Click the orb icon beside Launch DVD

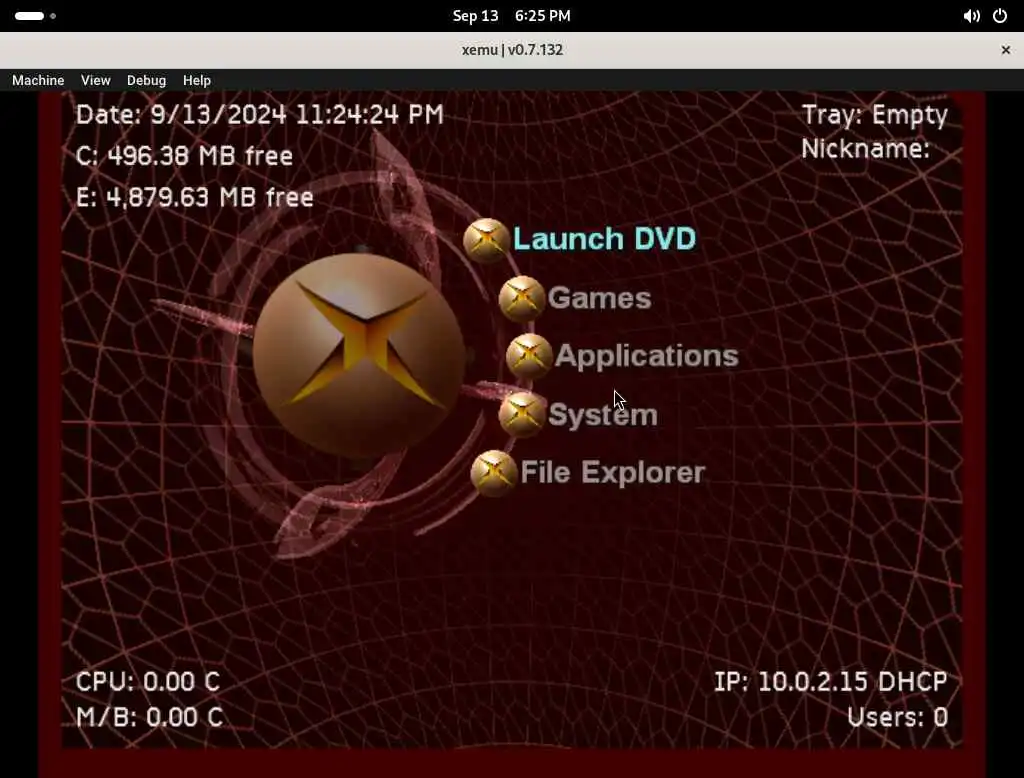(487, 240)
